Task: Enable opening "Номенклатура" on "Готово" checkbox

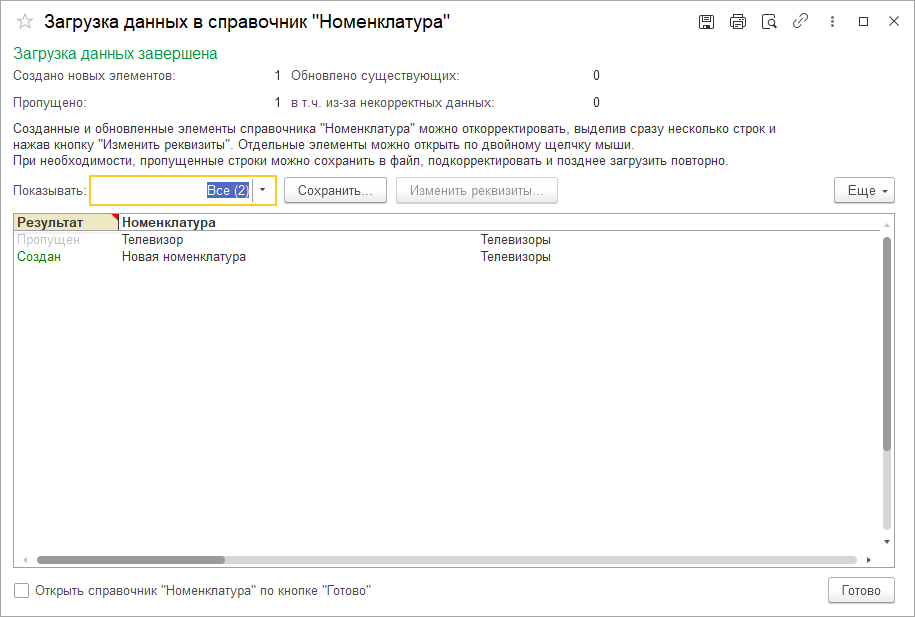Action: 22,591
